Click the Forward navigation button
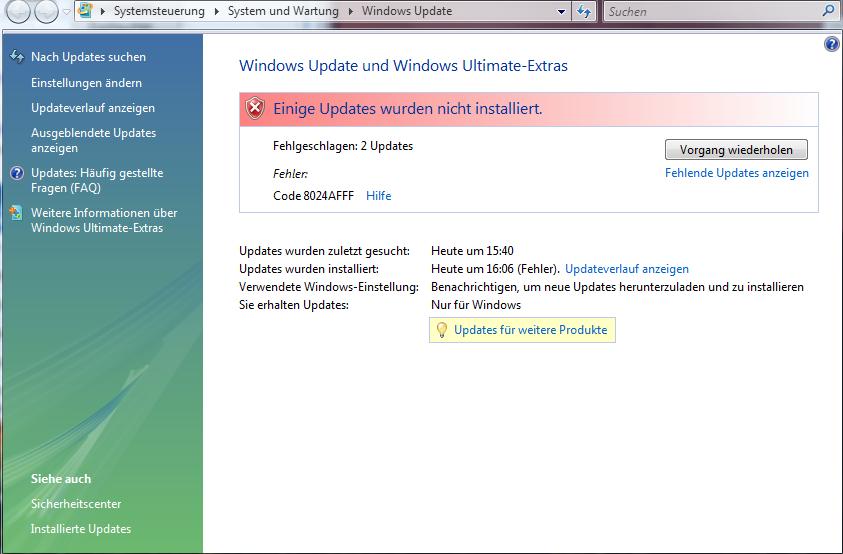 [x=46, y=12]
